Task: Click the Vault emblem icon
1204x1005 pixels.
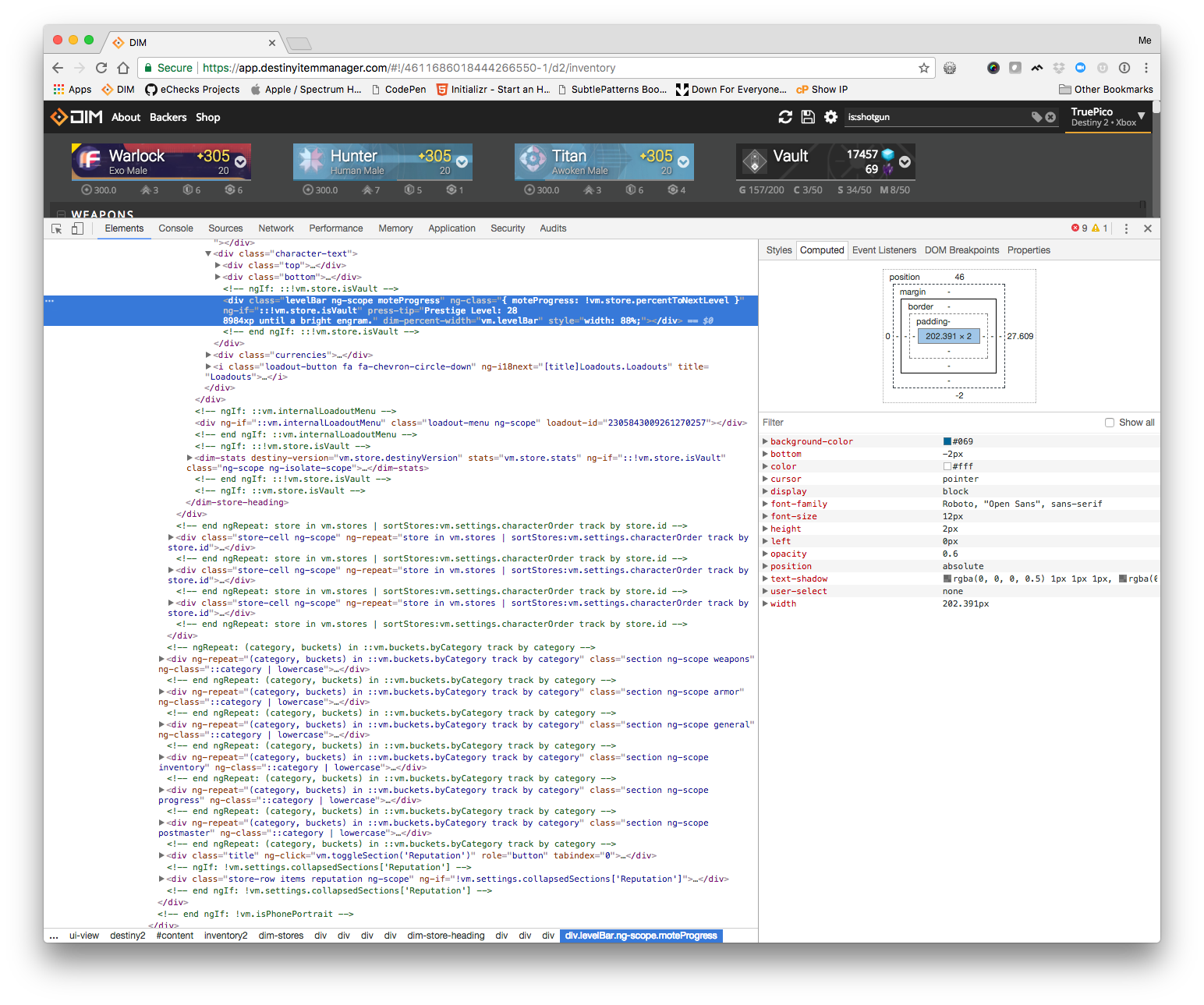Action: coord(753,161)
